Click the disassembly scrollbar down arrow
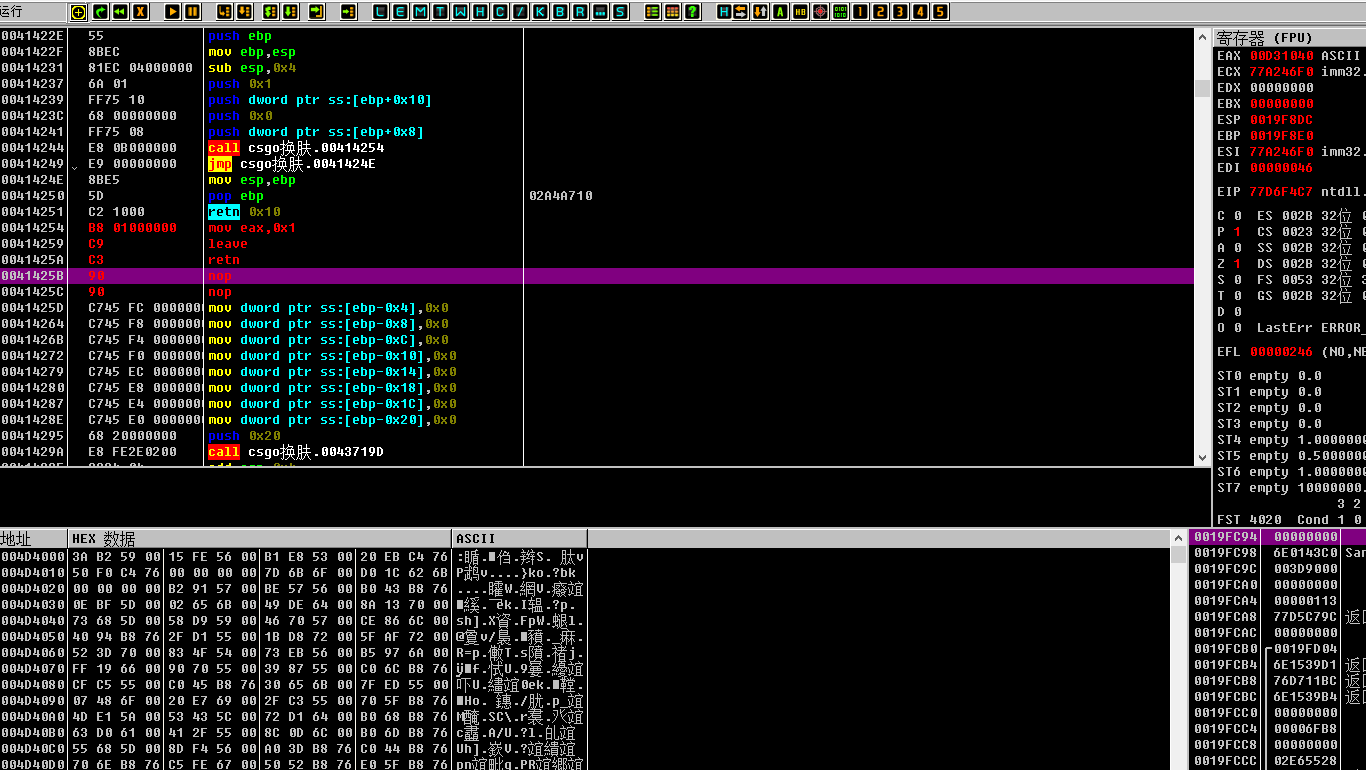The image size is (1366, 770). pyautogui.click(x=1203, y=458)
